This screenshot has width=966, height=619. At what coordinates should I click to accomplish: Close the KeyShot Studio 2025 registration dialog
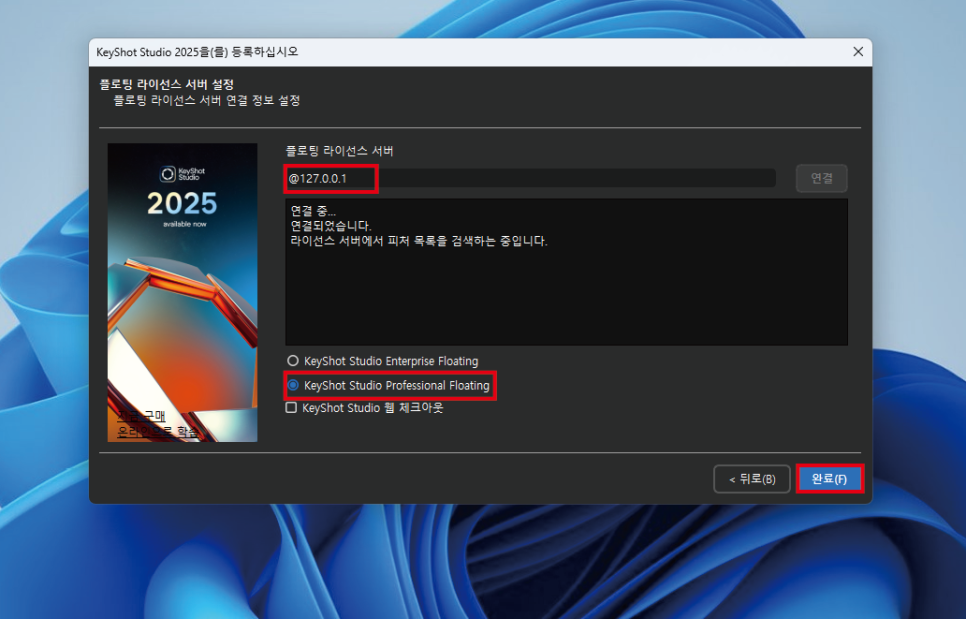click(858, 52)
